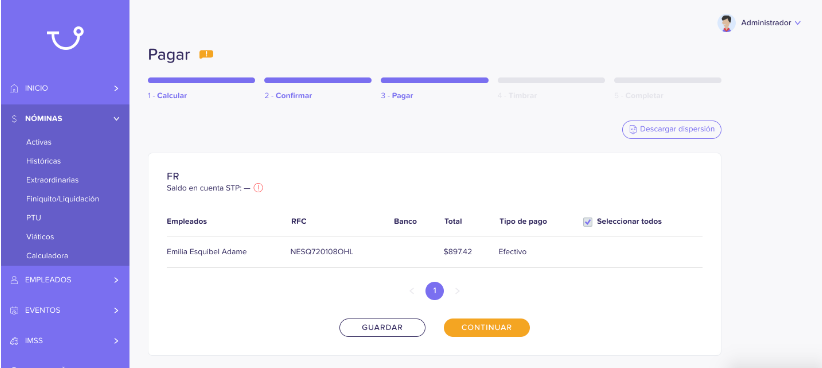Toggle the Seleccionar todos checkbox
Image resolution: width=822 pixels, height=368 pixels.
(x=588, y=222)
